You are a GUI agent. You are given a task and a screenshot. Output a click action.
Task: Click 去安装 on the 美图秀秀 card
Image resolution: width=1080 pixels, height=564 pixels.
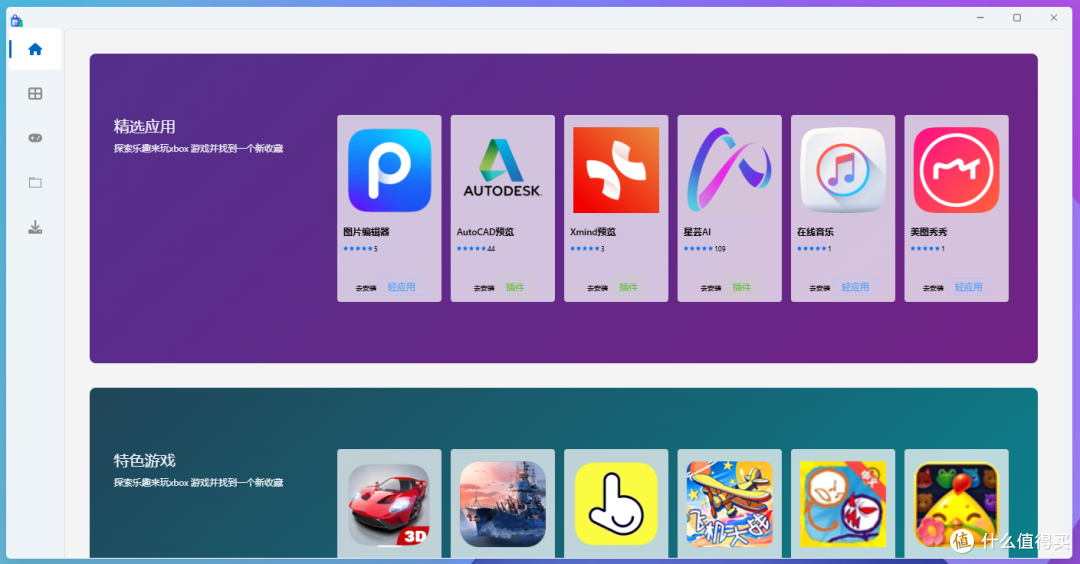pyautogui.click(x=933, y=288)
